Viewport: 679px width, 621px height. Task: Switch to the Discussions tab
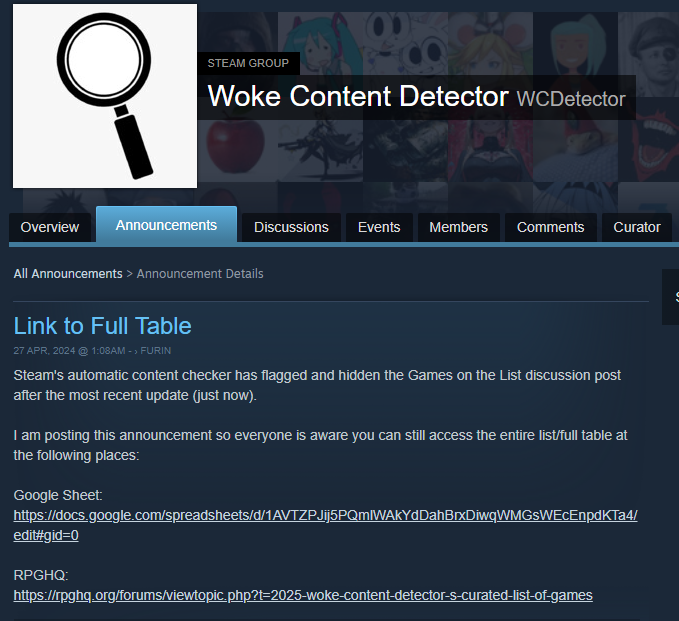pyautogui.click(x=291, y=227)
